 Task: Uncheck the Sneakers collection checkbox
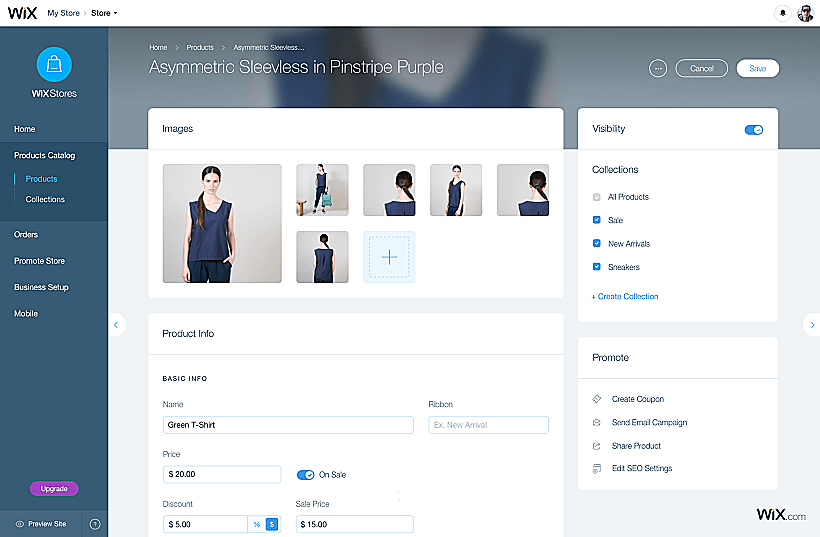597,267
